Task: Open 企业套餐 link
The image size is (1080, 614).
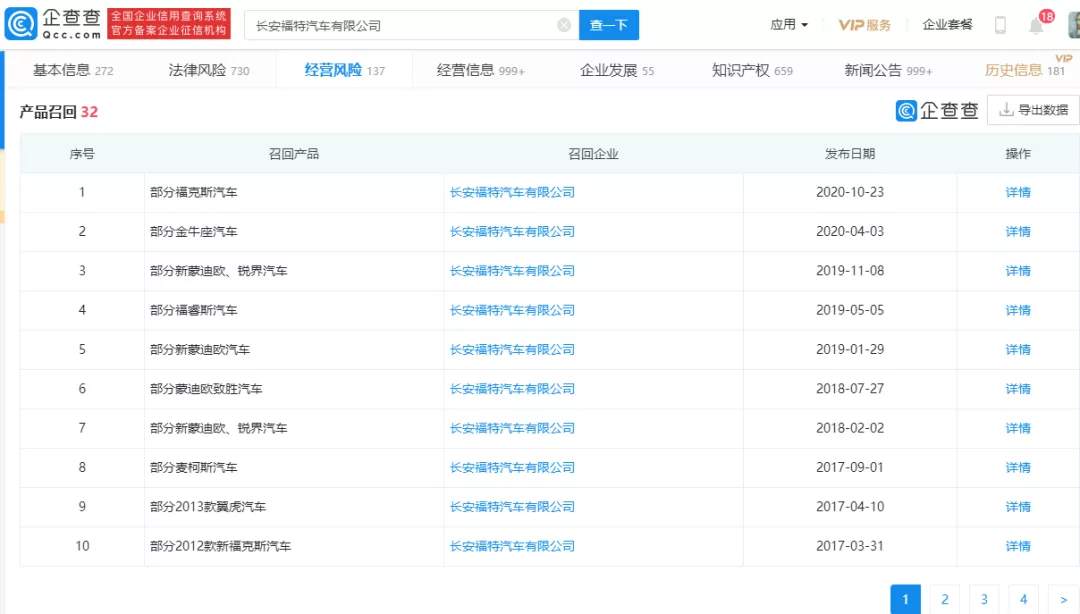Action: point(947,25)
